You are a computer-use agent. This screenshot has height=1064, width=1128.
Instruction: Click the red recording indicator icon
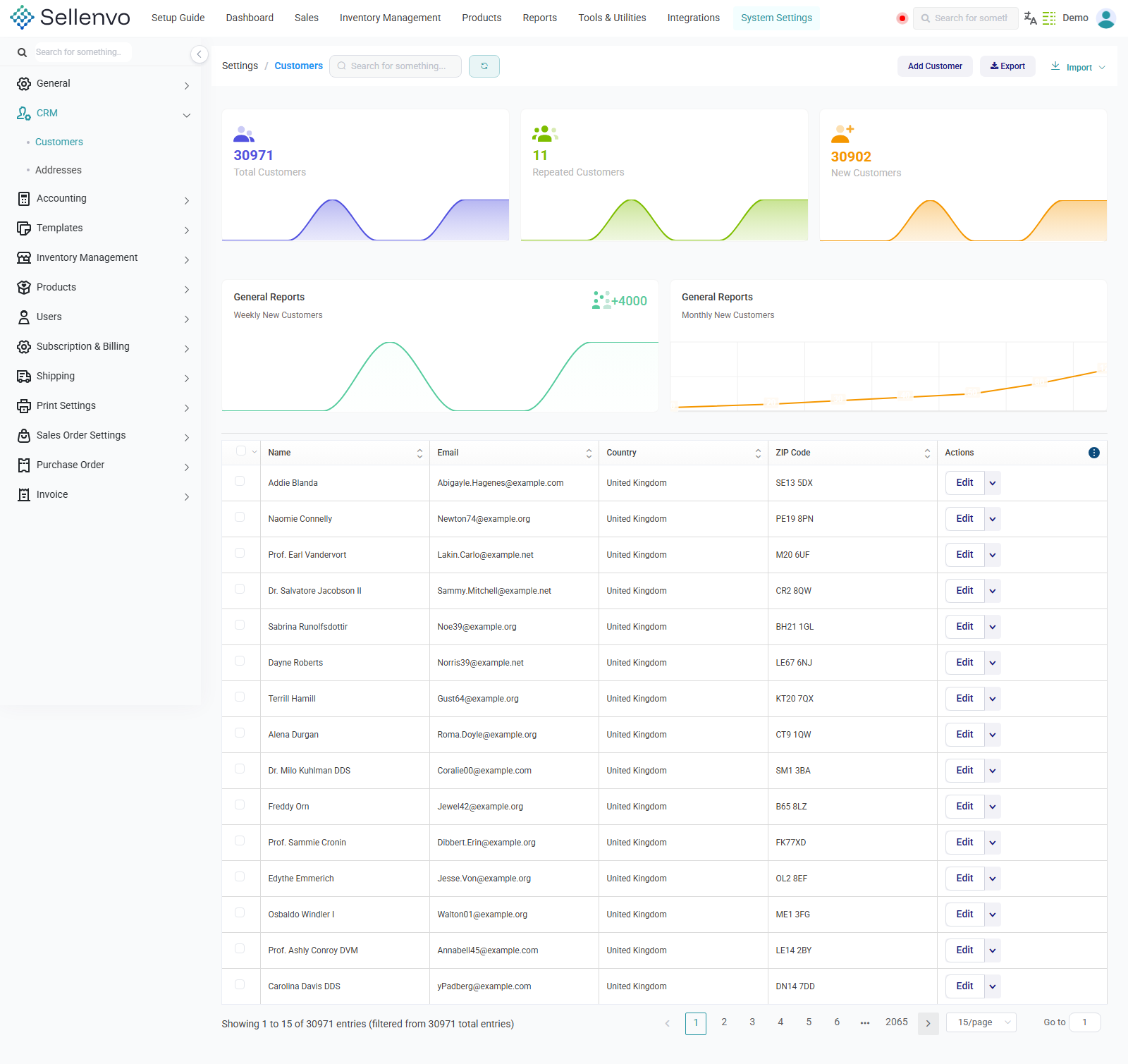902,18
